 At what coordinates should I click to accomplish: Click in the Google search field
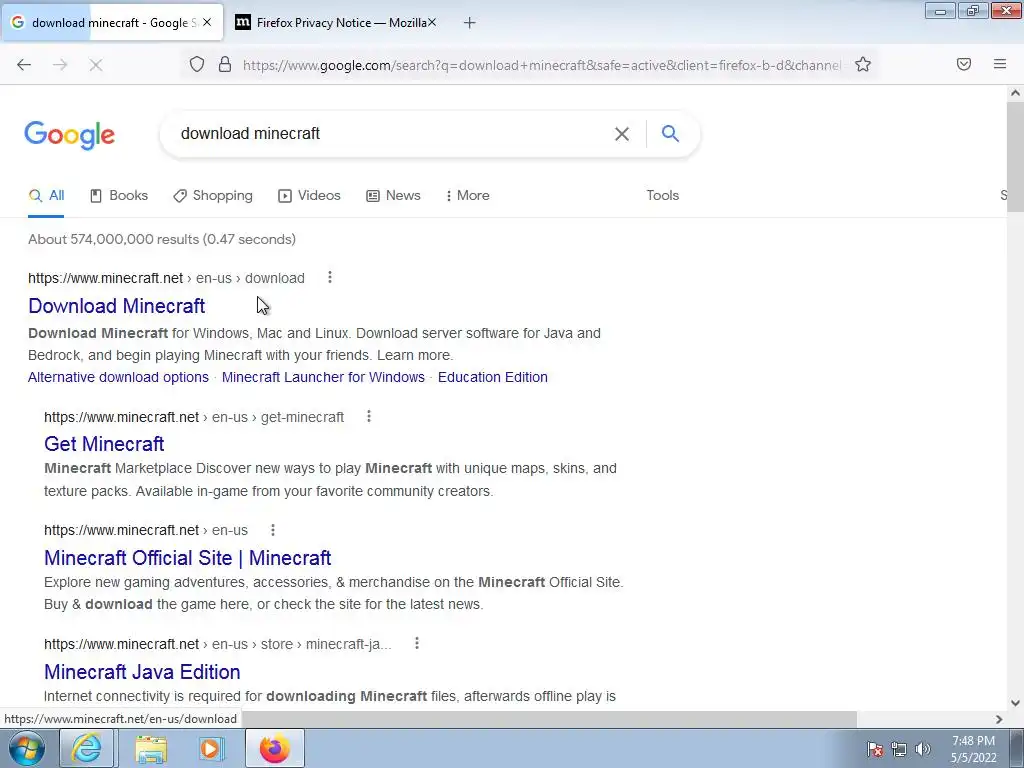pos(392,134)
